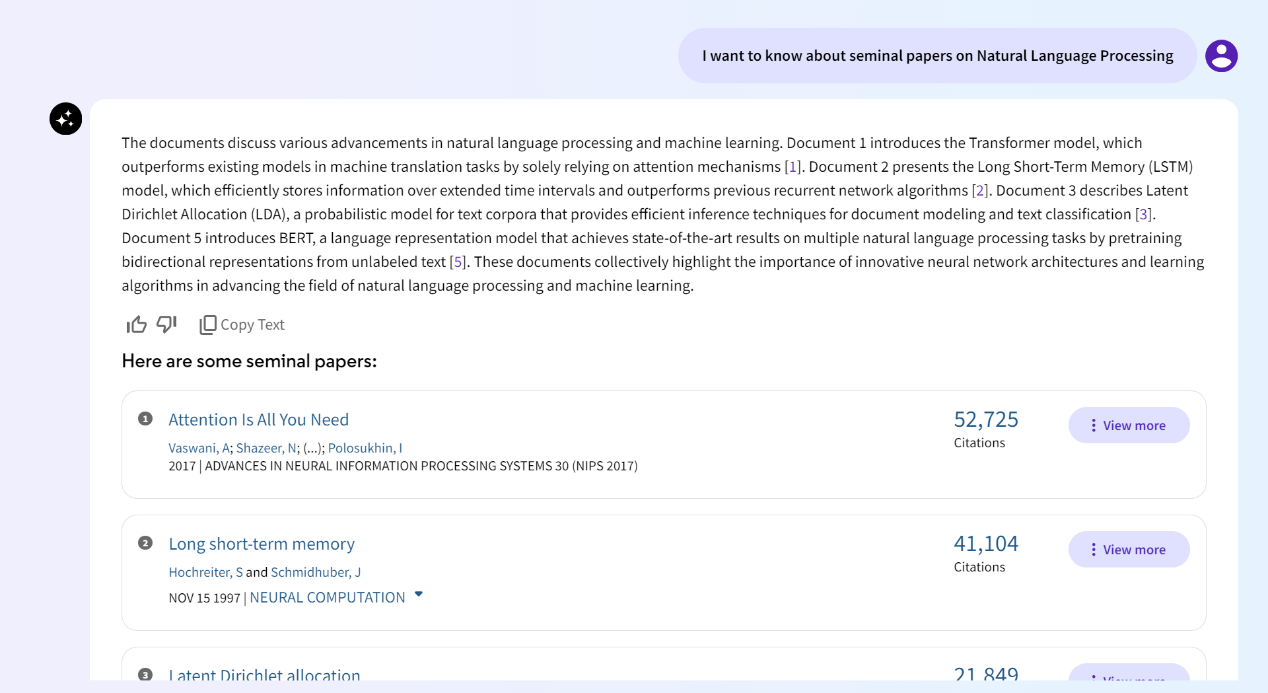
Task: Click the thumbs down feedback icon
Action: (167, 324)
